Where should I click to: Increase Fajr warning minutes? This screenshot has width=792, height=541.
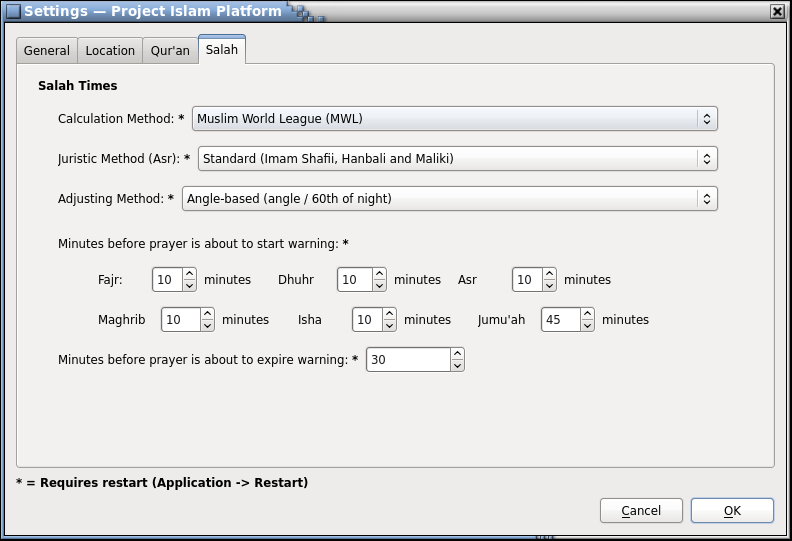[189, 274]
